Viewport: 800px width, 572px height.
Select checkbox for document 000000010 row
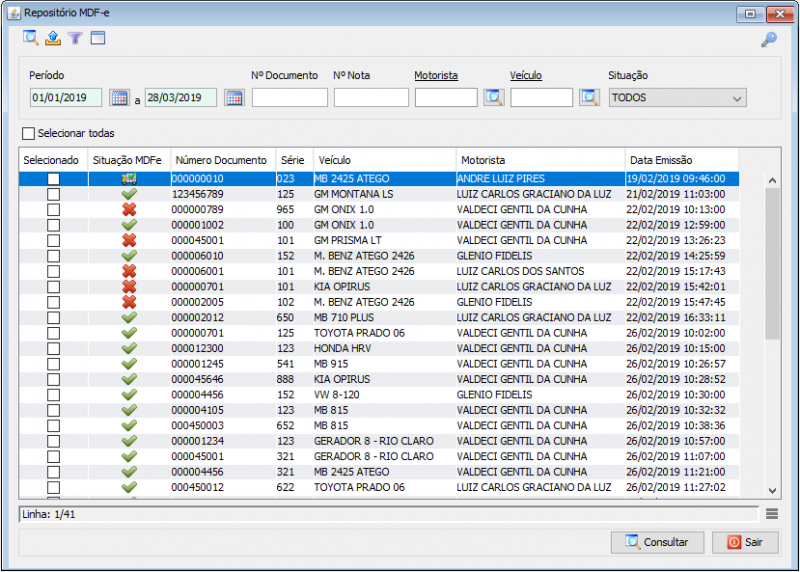(53, 179)
